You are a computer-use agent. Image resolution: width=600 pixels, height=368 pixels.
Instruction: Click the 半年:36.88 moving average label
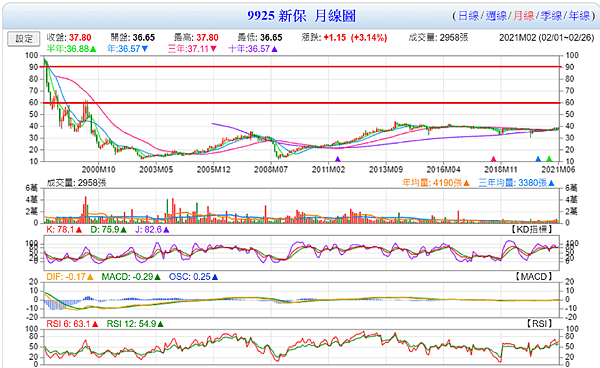[x=72, y=49]
